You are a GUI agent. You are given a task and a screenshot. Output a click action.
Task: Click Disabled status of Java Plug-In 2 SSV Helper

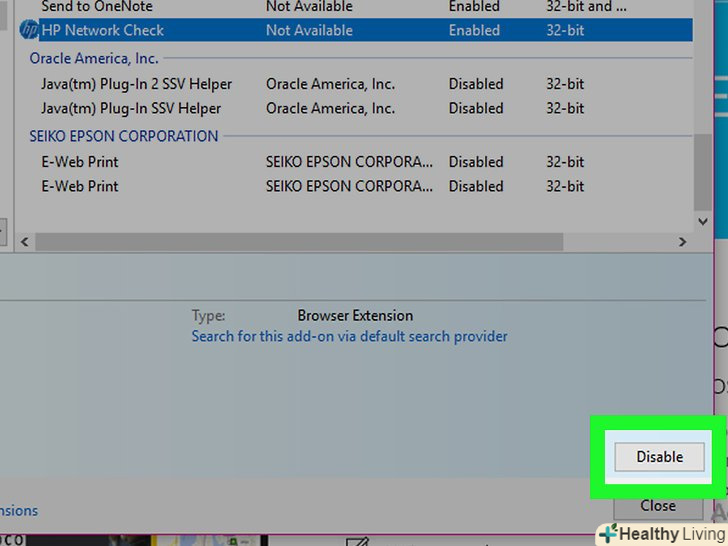click(476, 84)
